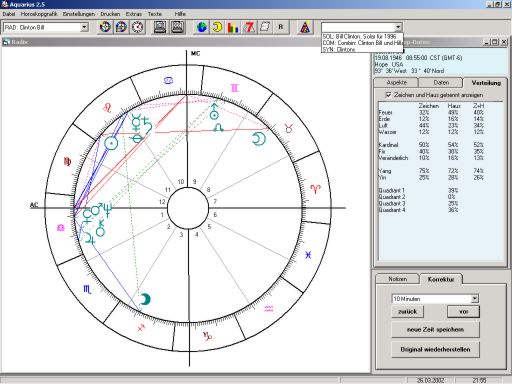Open the clock dial toolbar icon
512x384 pixels.
click(137, 27)
